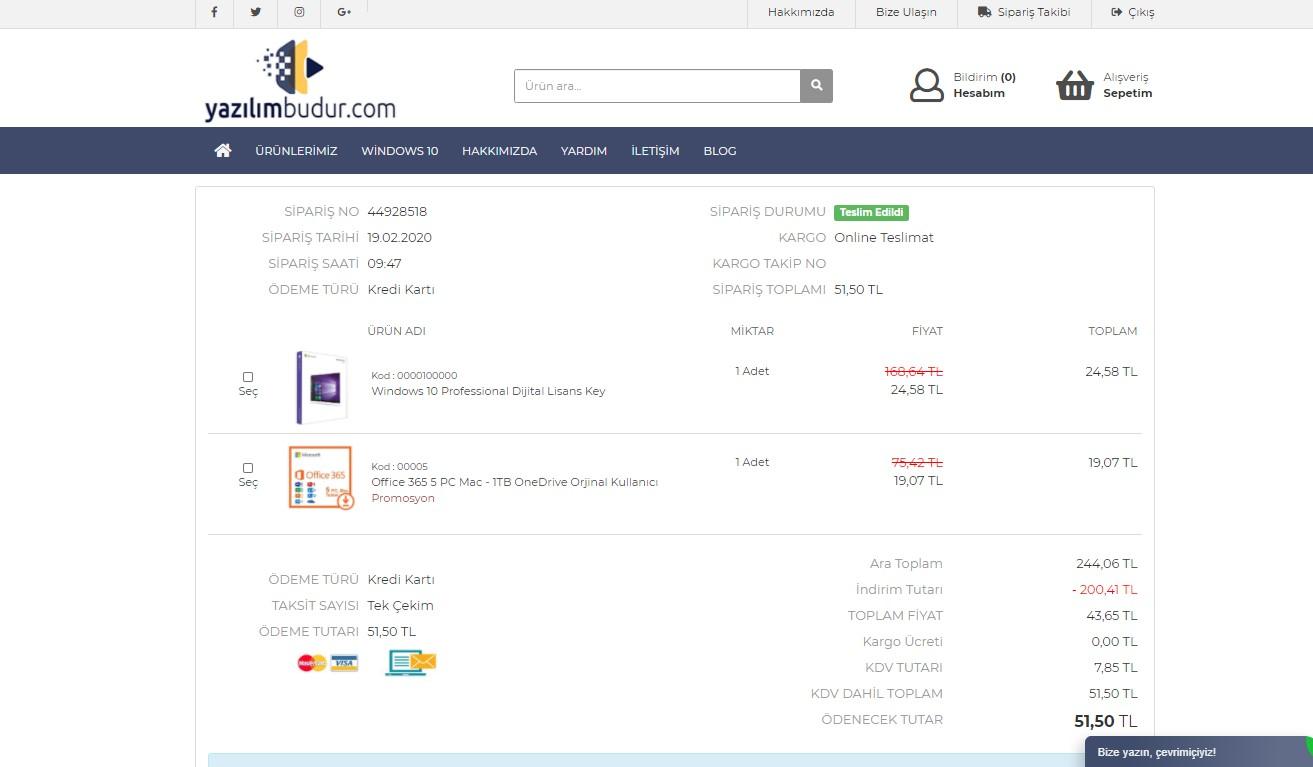Image resolution: width=1313 pixels, height=767 pixels.
Task: Click the Kargo Ücreti value 0,00 TL
Action: pos(1114,642)
